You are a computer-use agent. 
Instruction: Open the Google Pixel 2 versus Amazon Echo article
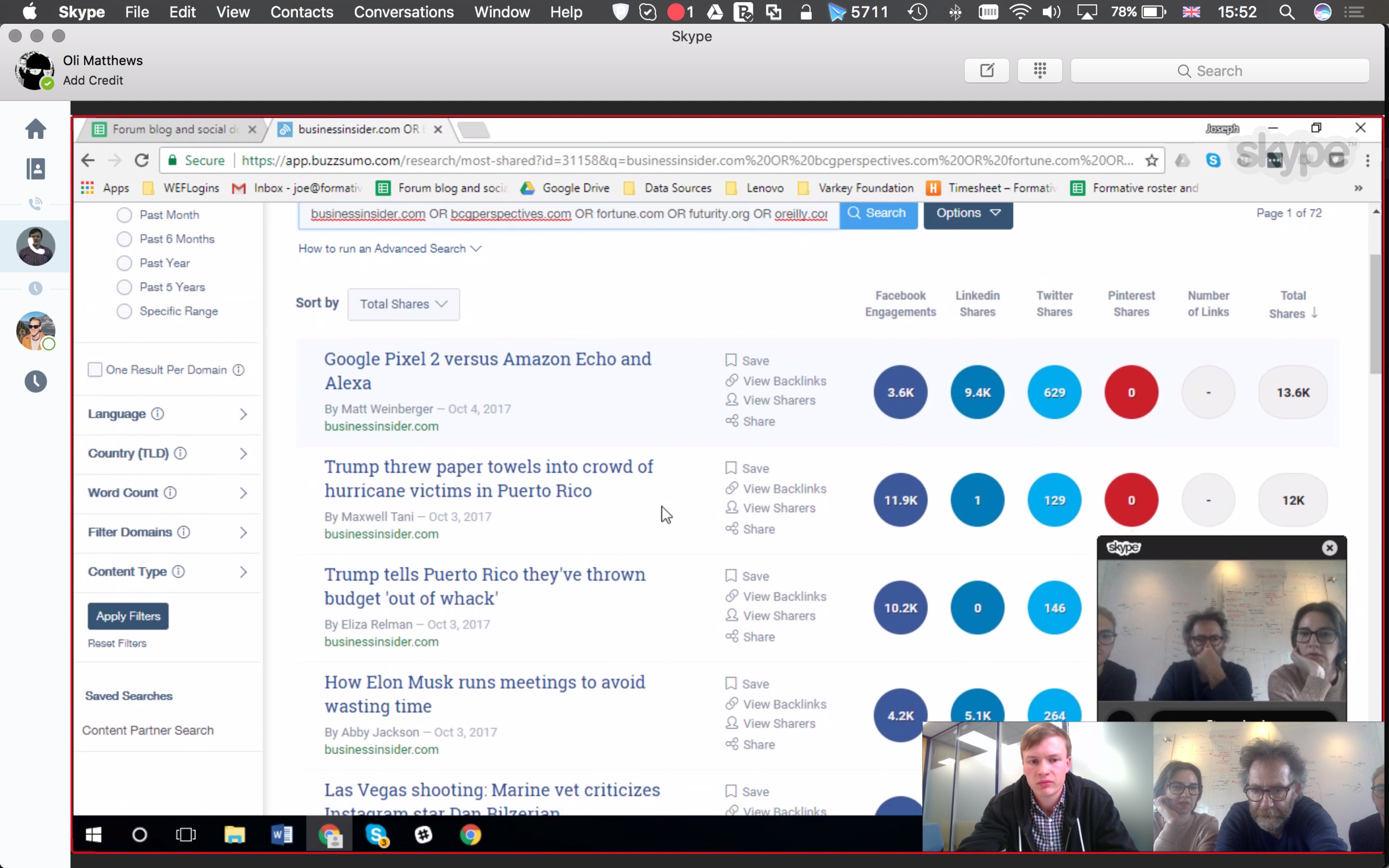tap(487, 370)
